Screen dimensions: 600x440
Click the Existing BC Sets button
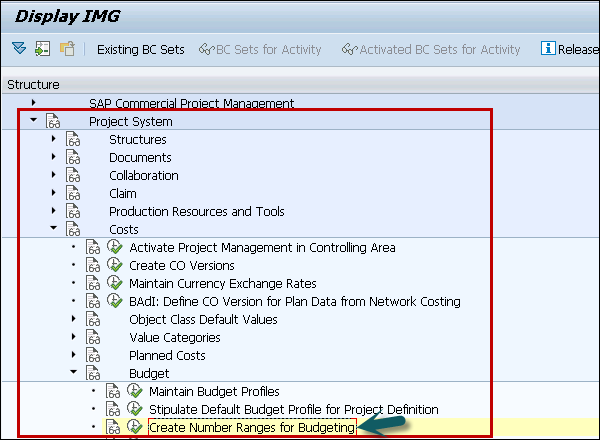(140, 49)
